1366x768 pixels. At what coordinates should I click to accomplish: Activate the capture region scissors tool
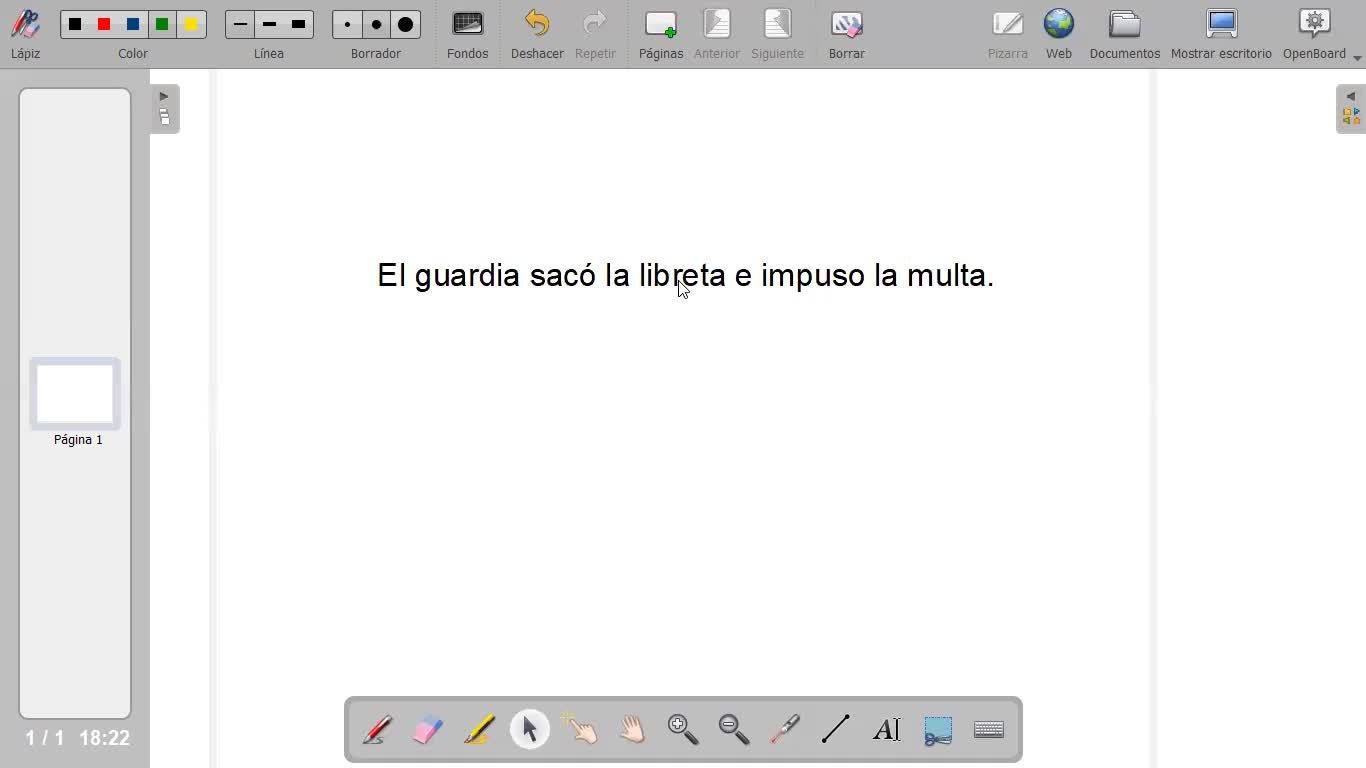938,729
